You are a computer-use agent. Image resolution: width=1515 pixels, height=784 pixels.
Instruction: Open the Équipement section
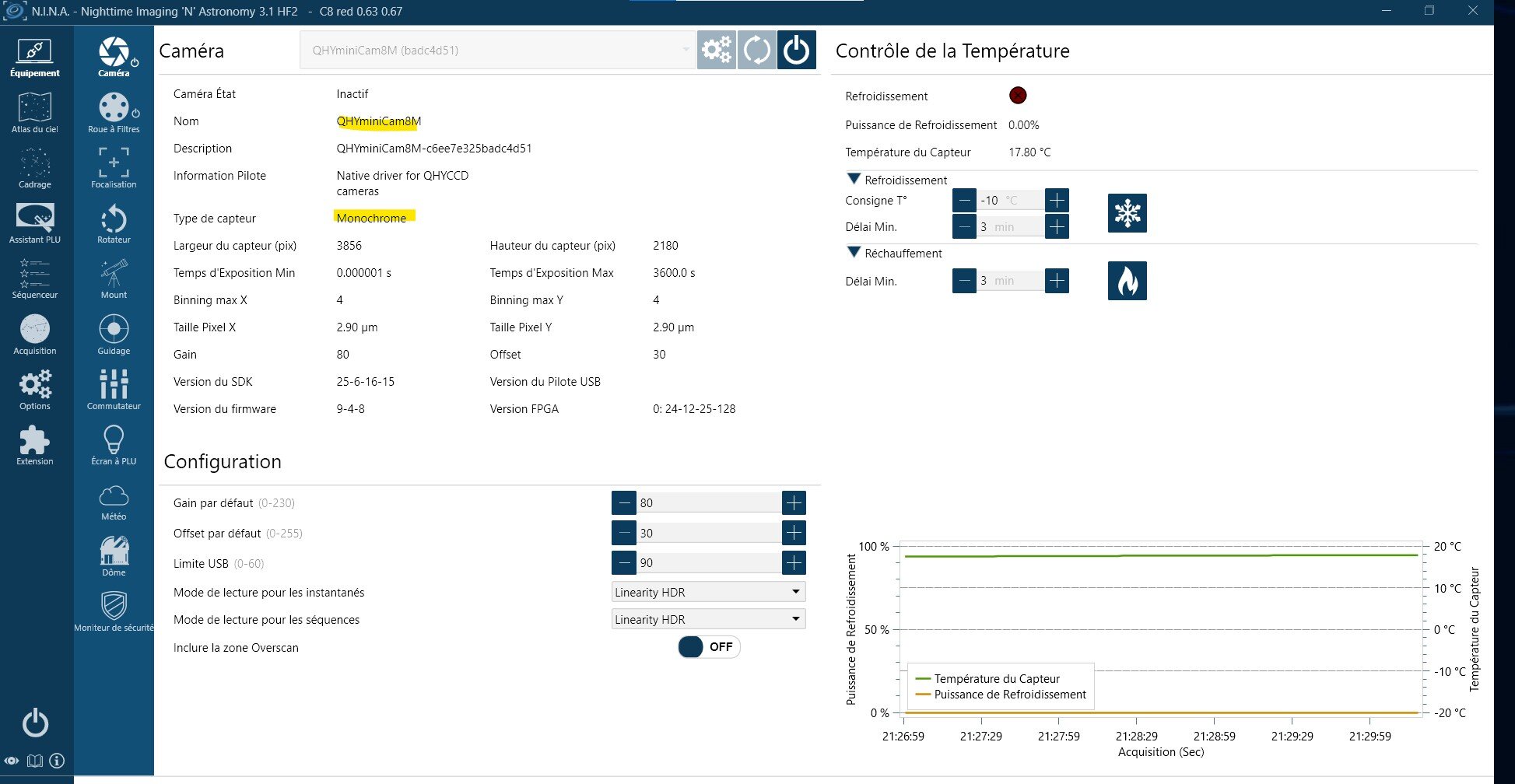(x=35, y=58)
